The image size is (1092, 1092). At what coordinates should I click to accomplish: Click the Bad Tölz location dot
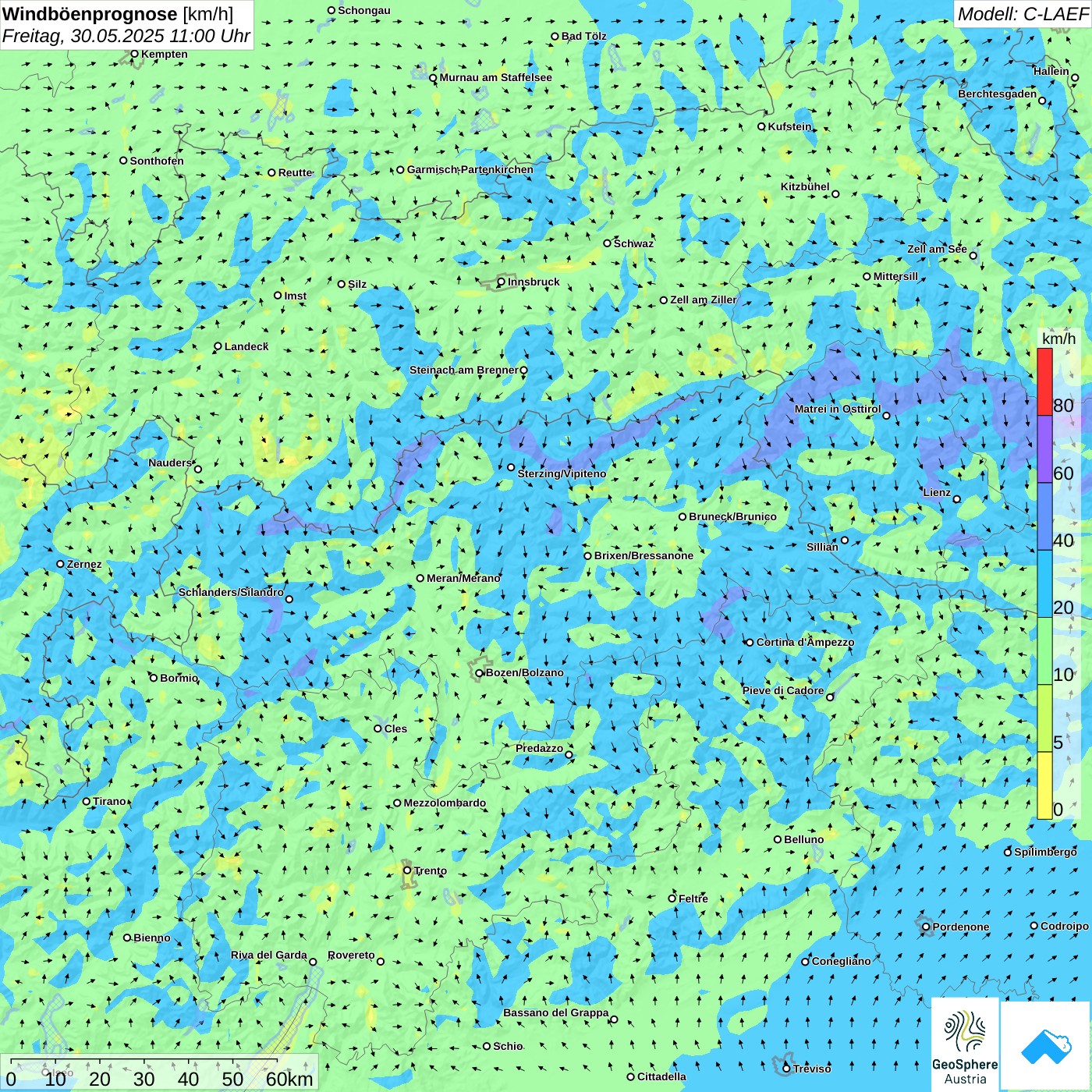(x=555, y=37)
